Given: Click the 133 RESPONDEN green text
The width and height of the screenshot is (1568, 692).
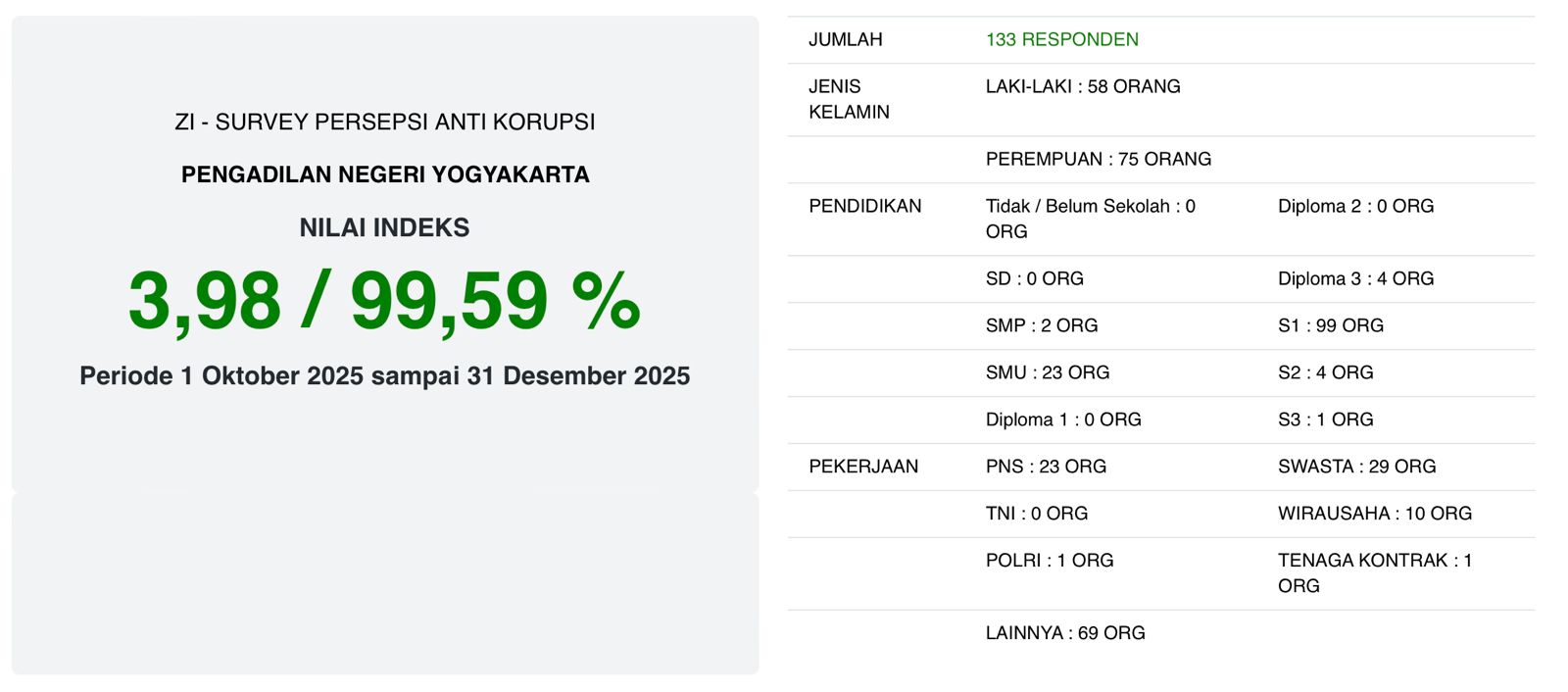Looking at the screenshot, I should pyautogui.click(x=1061, y=40).
